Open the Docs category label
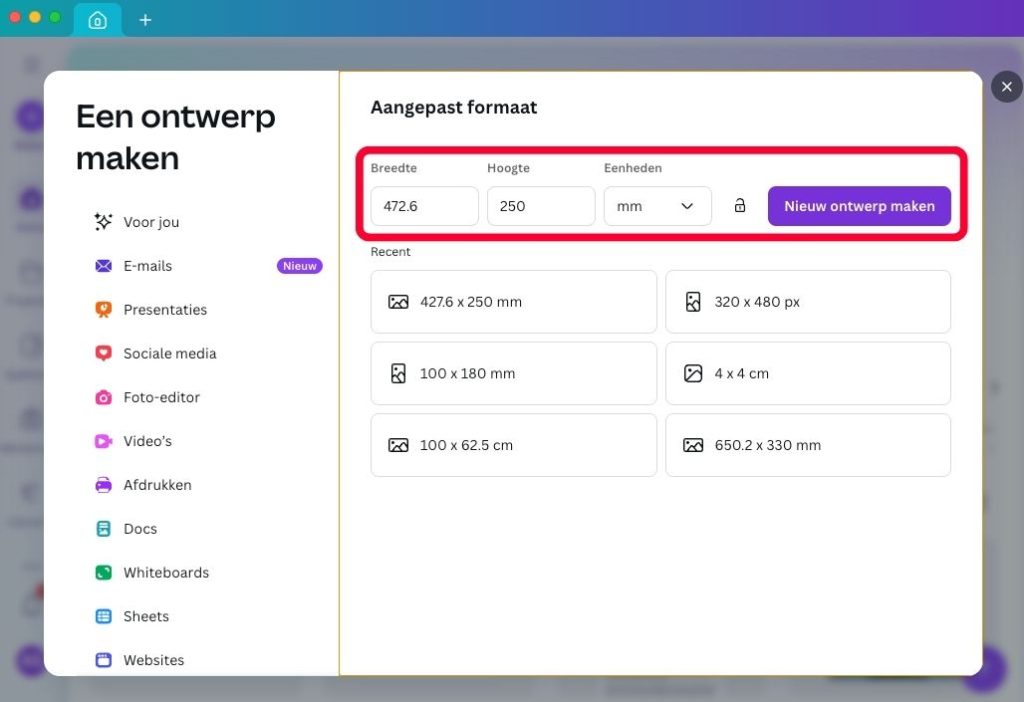 click(140, 528)
